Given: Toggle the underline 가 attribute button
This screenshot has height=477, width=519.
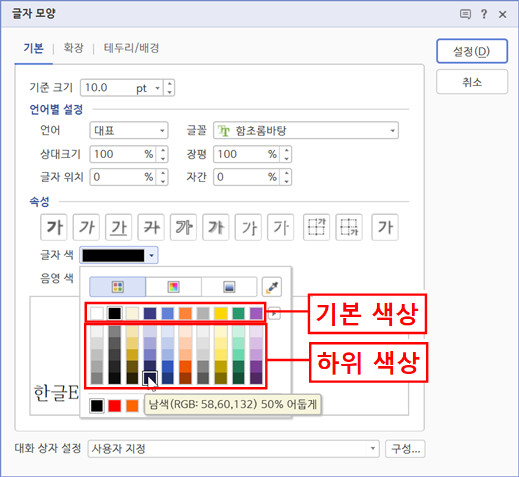Looking at the screenshot, I should pyautogui.click(x=119, y=227).
